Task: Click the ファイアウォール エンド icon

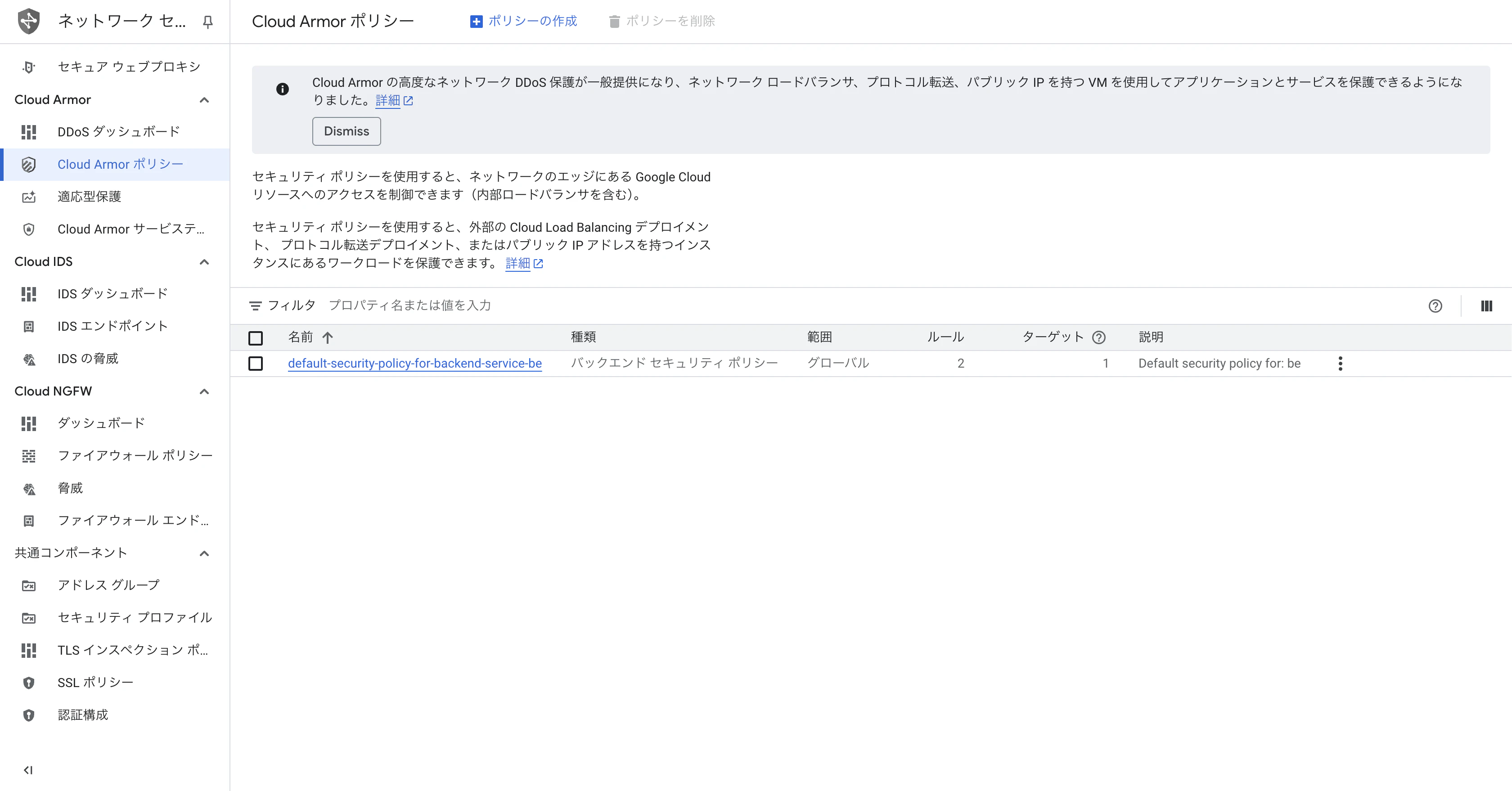Action: [29, 521]
